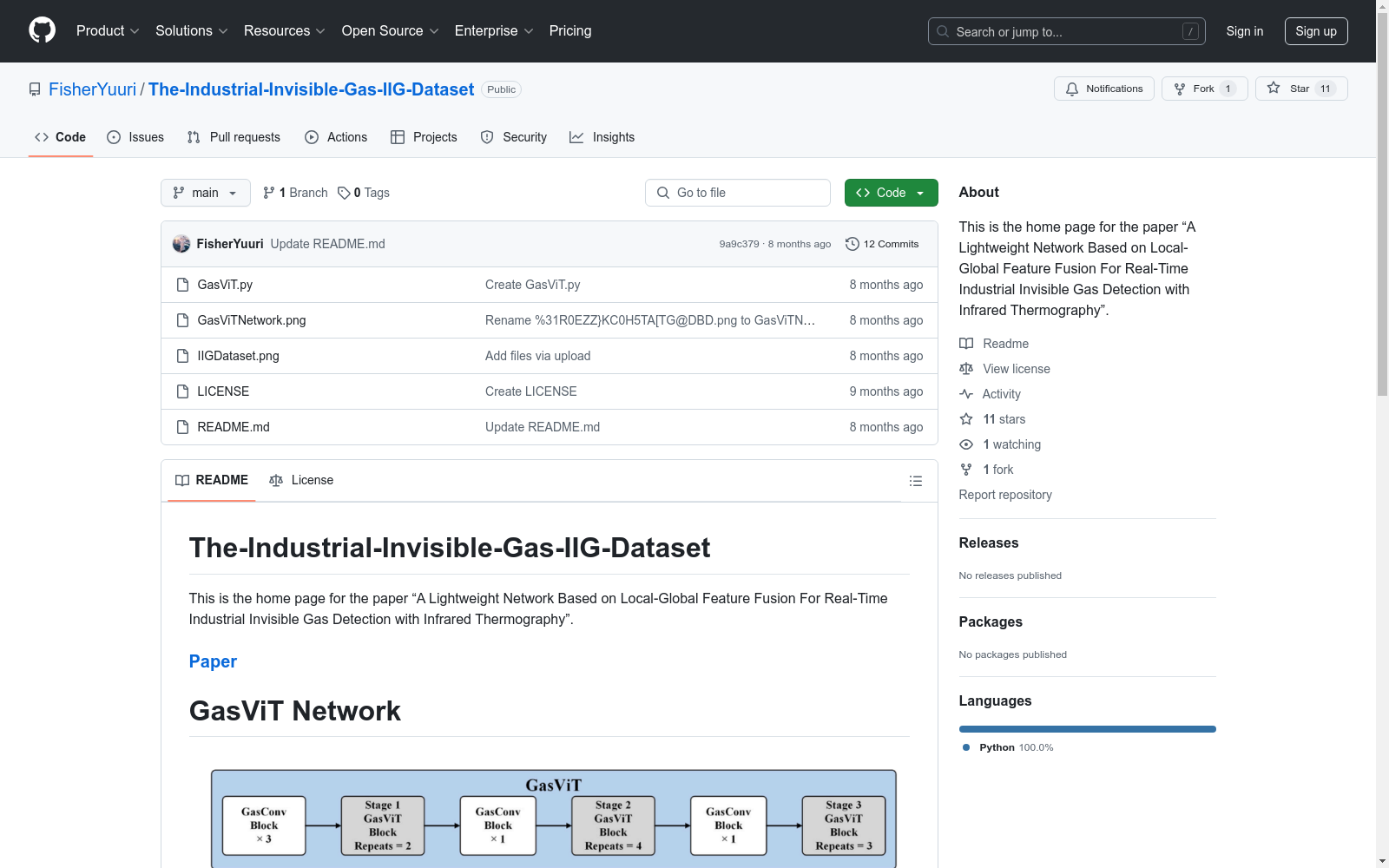Click the IIGDataset.png file icon
Image resolution: width=1389 pixels, height=868 pixels.
point(182,356)
